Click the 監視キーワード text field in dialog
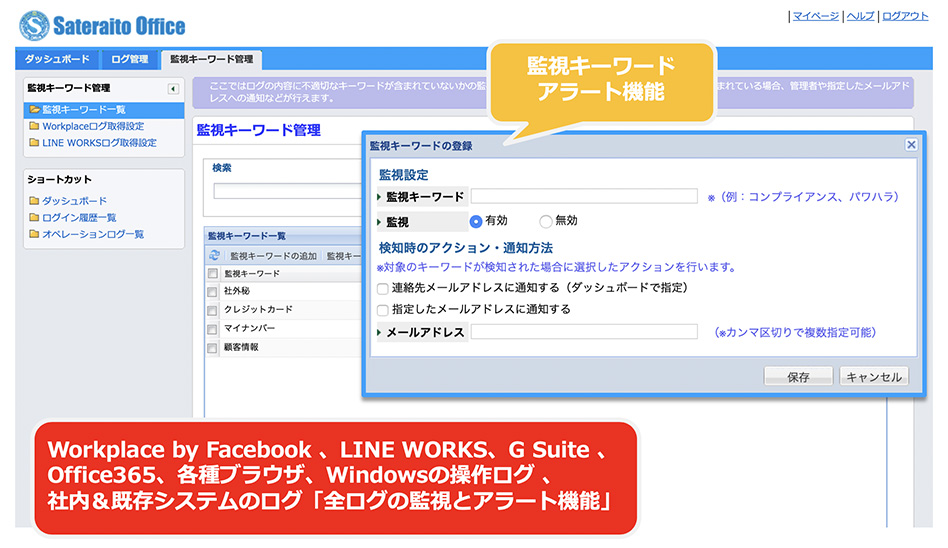948x548 pixels. coord(584,196)
